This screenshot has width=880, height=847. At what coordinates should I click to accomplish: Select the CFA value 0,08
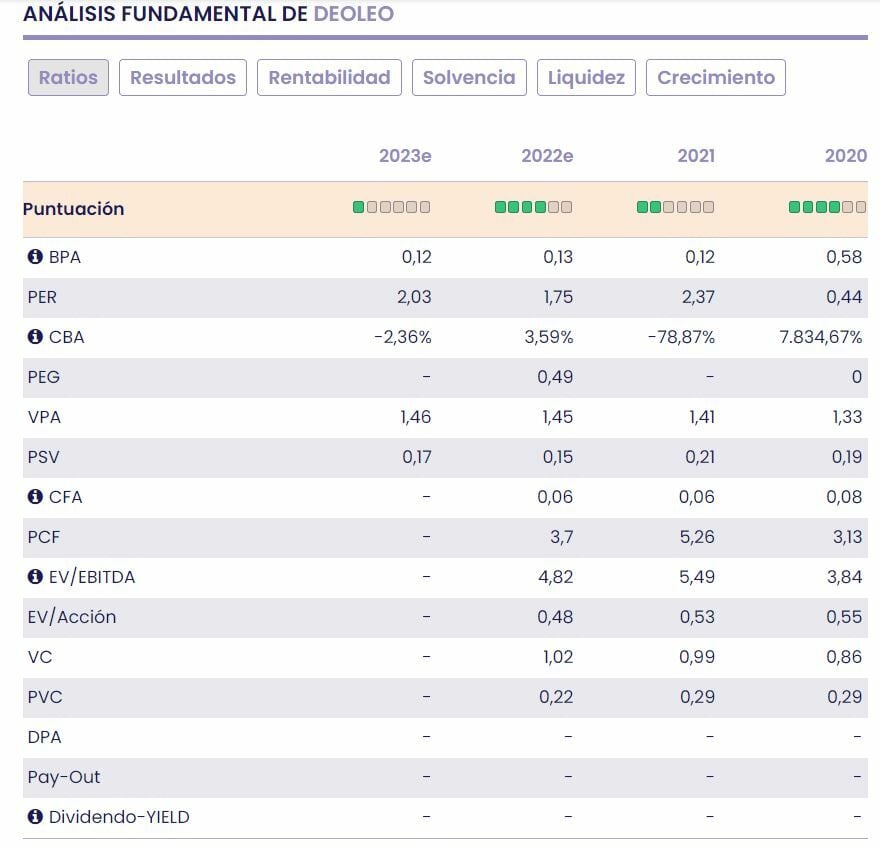pos(844,497)
